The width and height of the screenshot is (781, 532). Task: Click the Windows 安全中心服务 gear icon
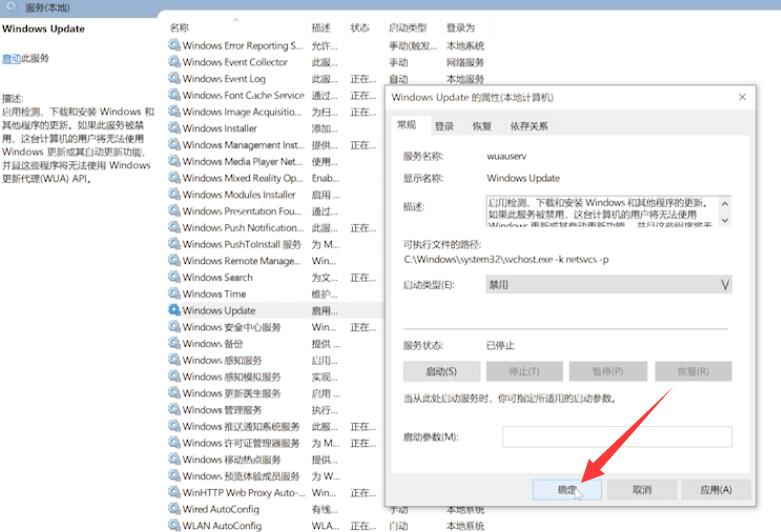174,327
